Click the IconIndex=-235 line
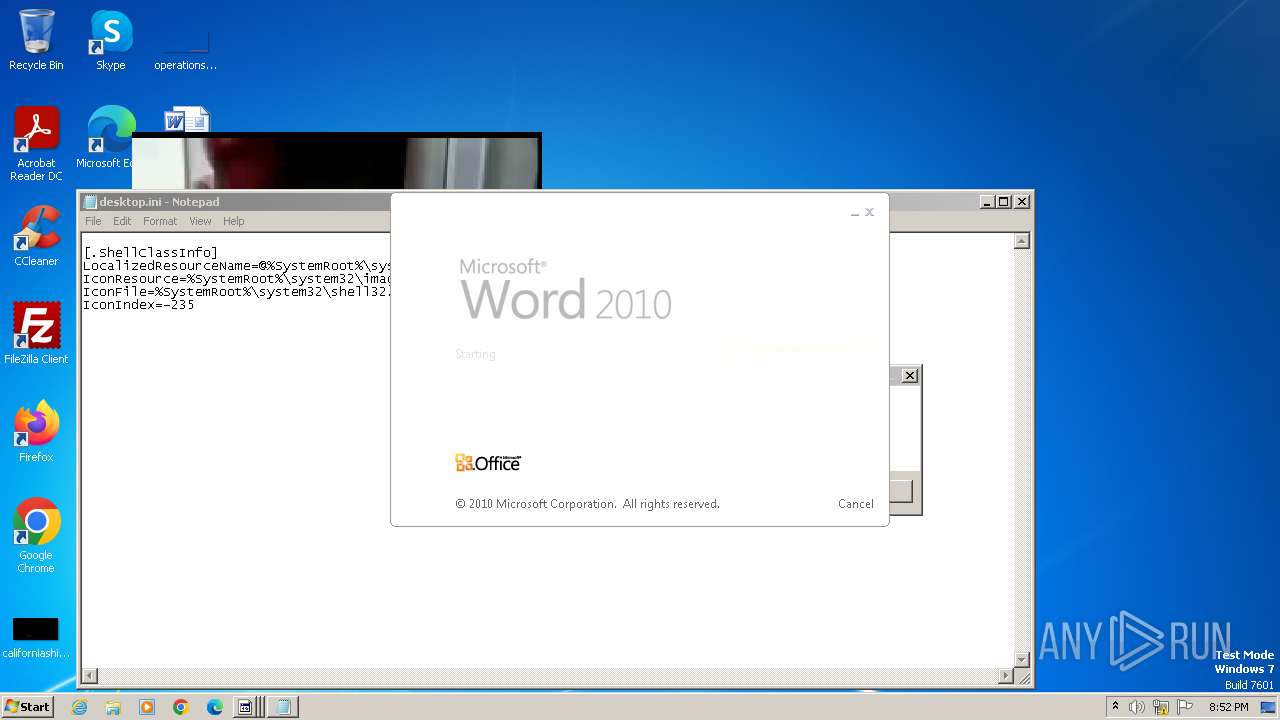 pyautogui.click(x=139, y=305)
